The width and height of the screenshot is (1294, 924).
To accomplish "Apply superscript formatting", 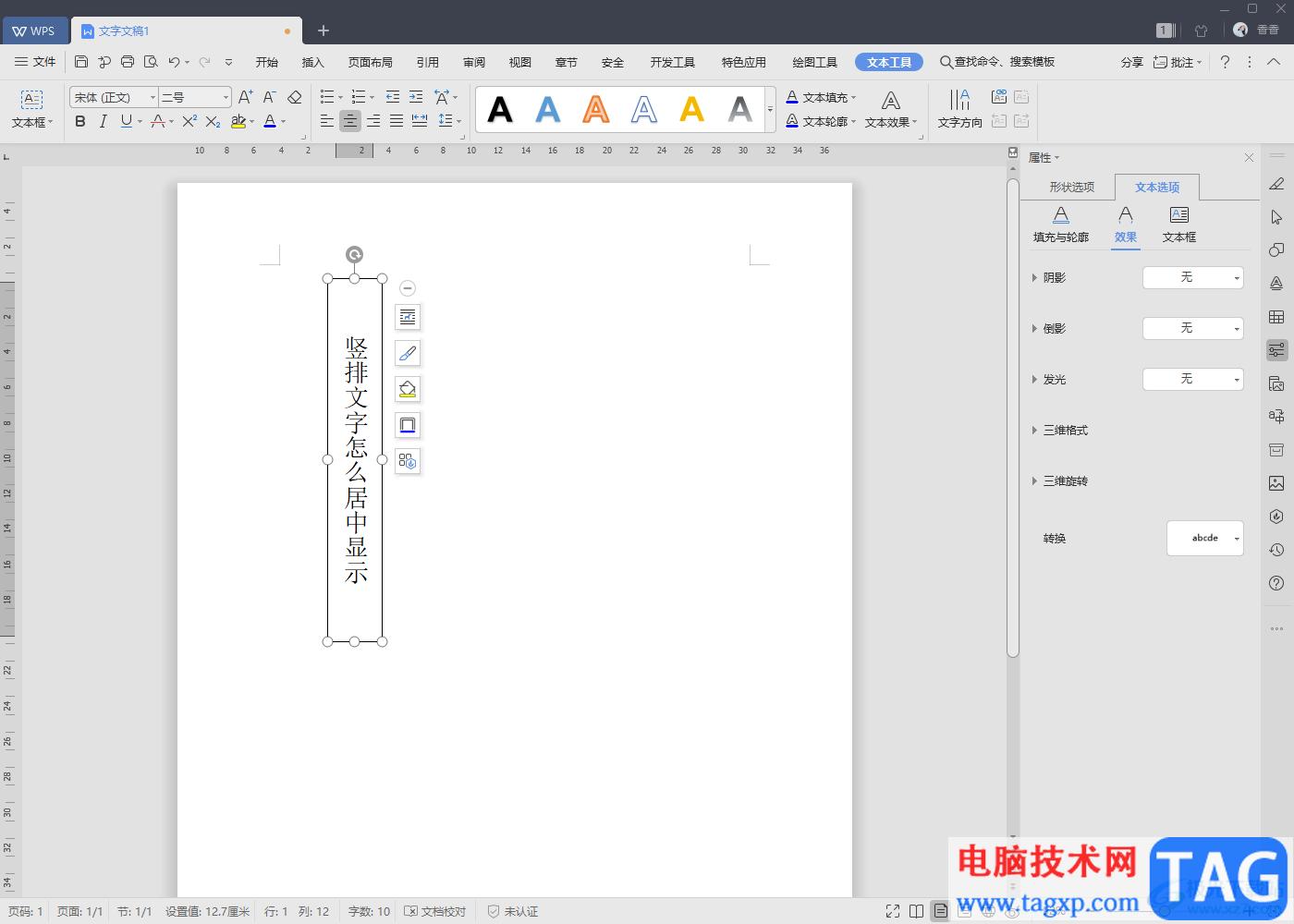I will [189, 121].
